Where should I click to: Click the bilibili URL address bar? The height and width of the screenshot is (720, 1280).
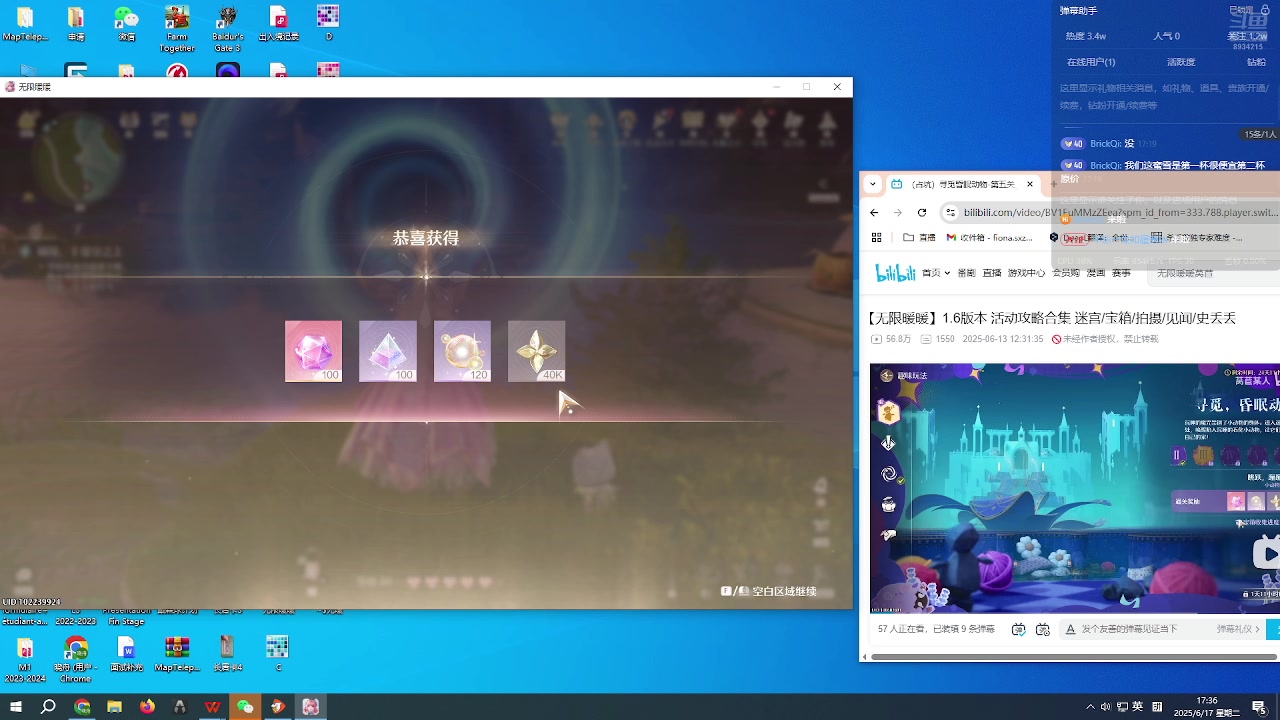pos(1120,212)
